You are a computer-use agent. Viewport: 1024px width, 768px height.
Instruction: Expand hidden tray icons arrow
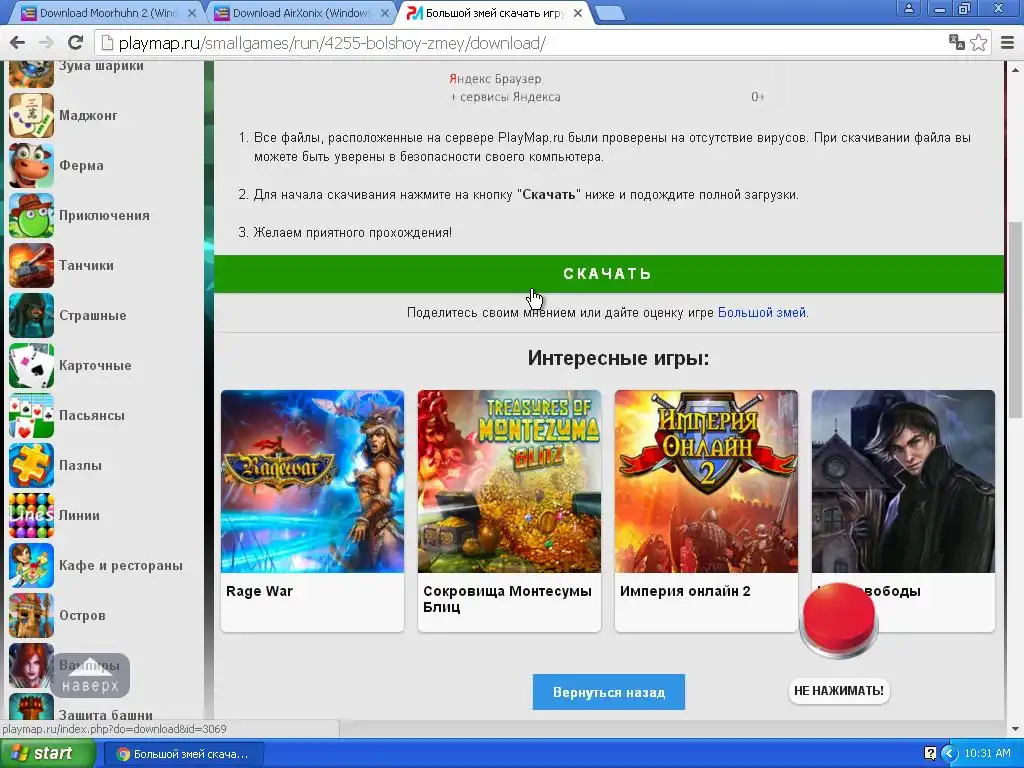950,754
